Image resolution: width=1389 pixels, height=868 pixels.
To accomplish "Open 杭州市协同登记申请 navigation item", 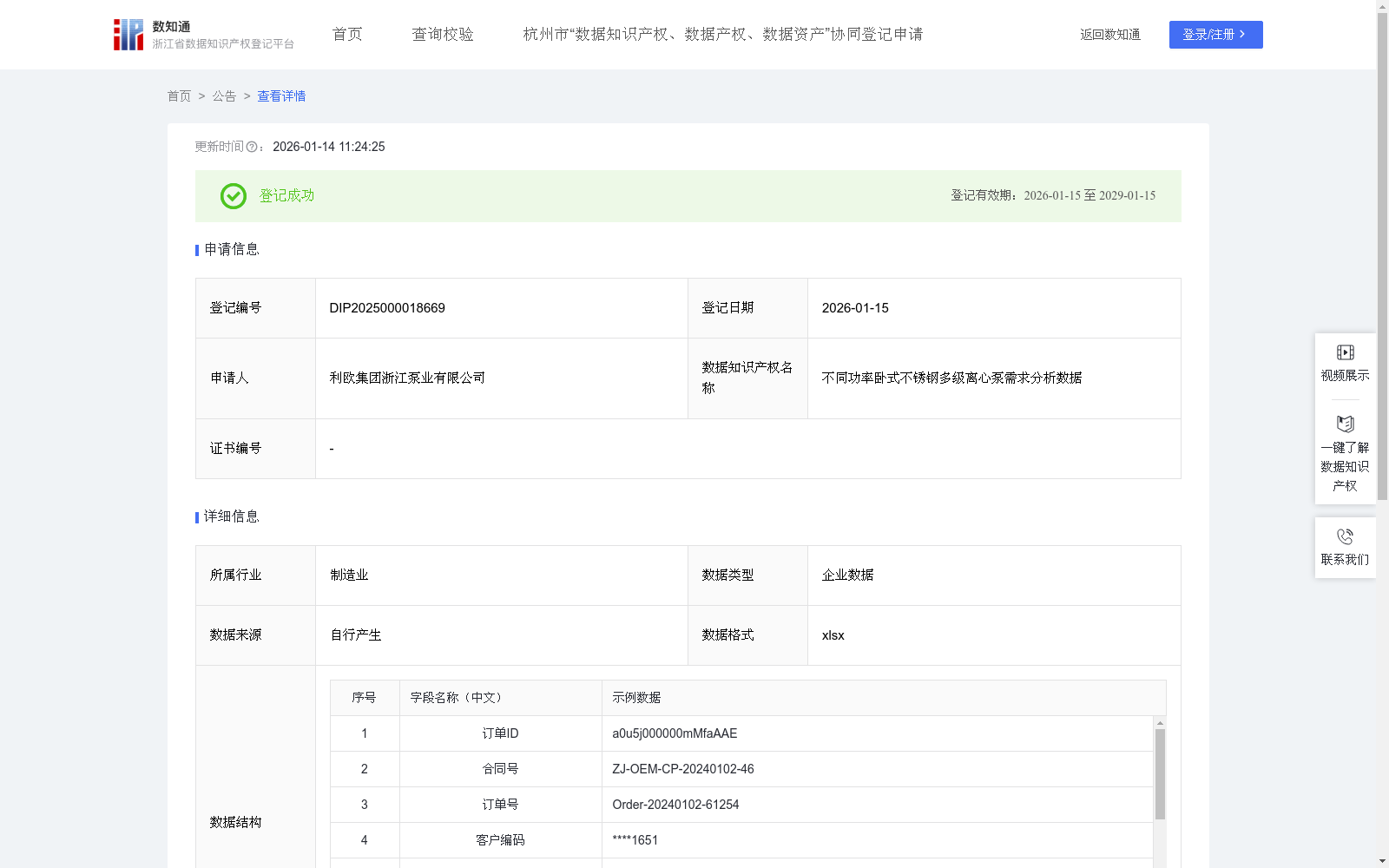I will [x=723, y=35].
